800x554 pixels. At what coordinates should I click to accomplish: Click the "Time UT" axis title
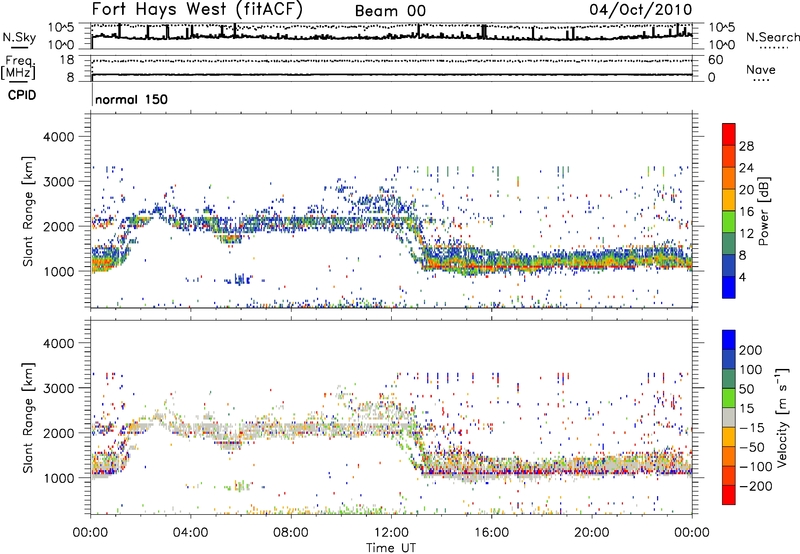pos(391,548)
